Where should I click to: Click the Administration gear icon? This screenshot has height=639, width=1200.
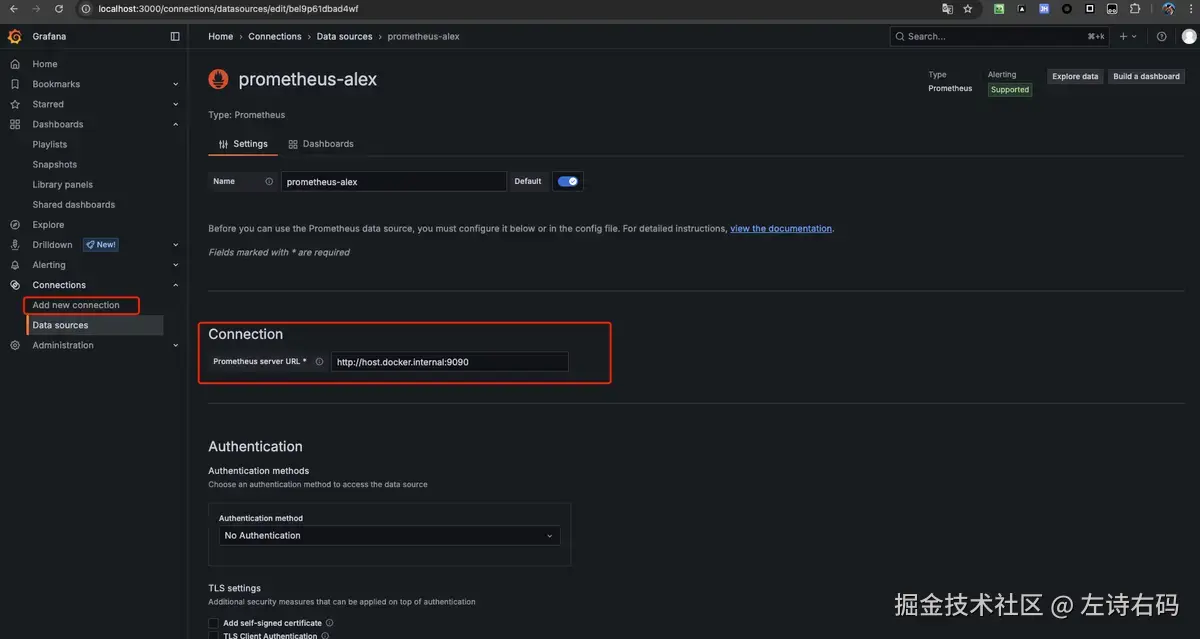click(x=14, y=345)
